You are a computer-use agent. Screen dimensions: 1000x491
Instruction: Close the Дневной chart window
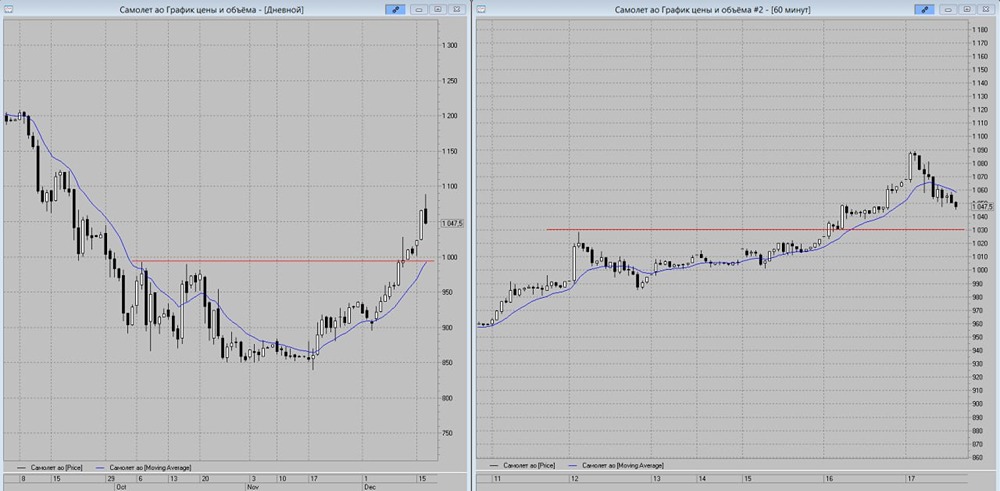[x=456, y=10]
